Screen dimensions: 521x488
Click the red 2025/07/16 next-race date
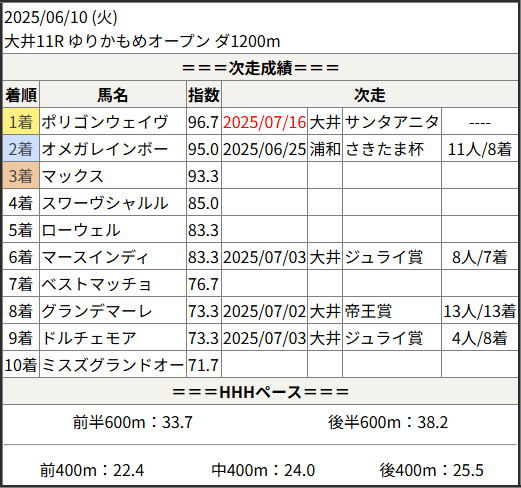[264, 122]
